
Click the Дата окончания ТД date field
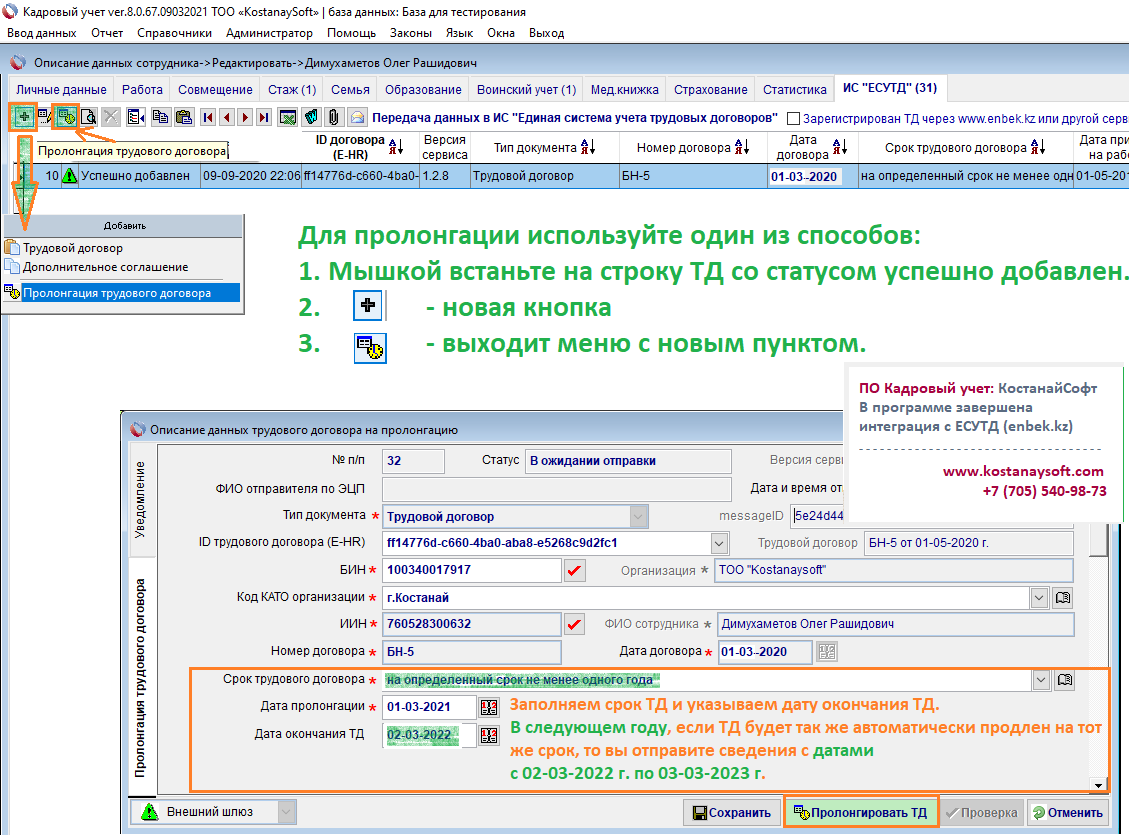tap(429, 735)
